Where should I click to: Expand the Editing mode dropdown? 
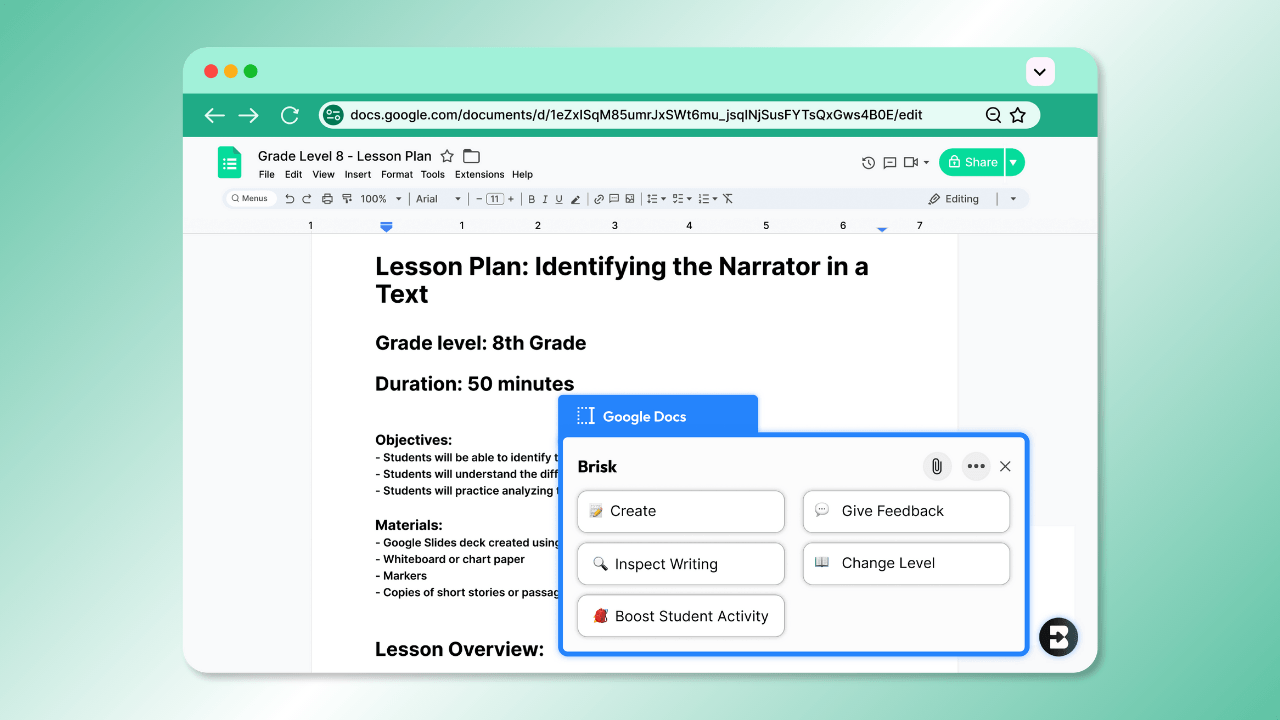coord(1013,199)
